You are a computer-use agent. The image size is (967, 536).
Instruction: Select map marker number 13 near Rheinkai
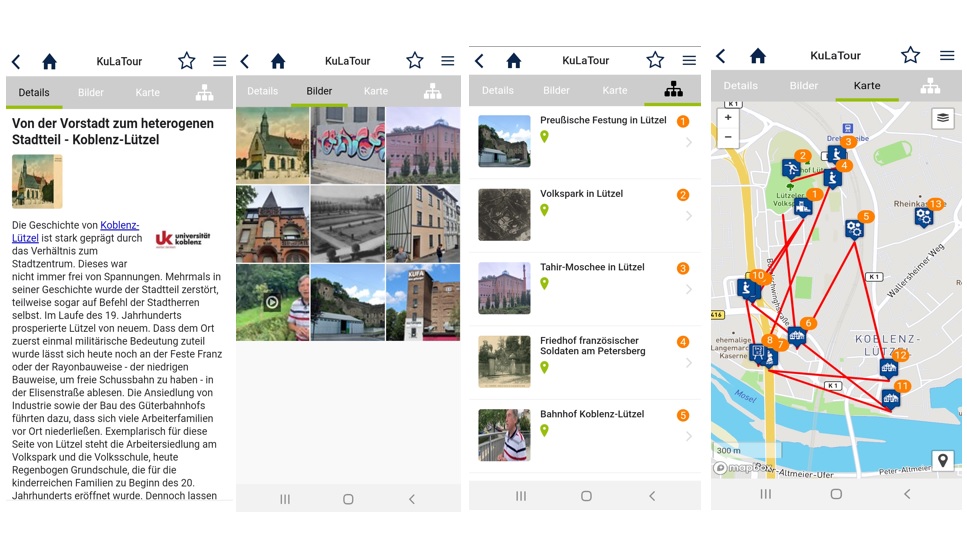tap(924, 216)
